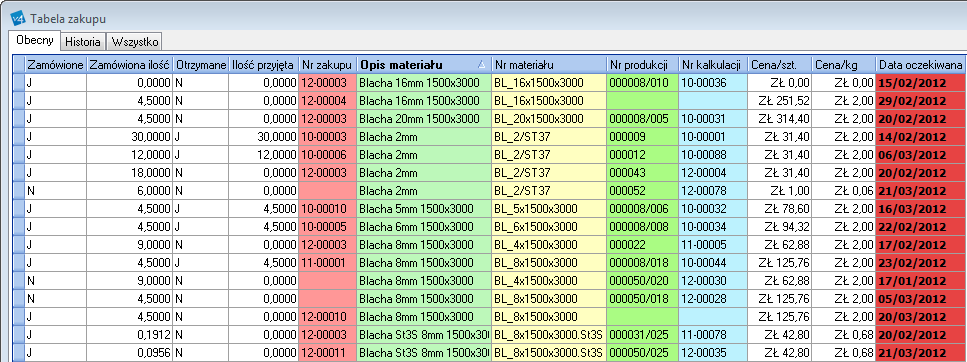Viewport: 967px width, 362px height.
Task: Select material cell Blacha 20mm 1500x3000
Action: coord(424,118)
